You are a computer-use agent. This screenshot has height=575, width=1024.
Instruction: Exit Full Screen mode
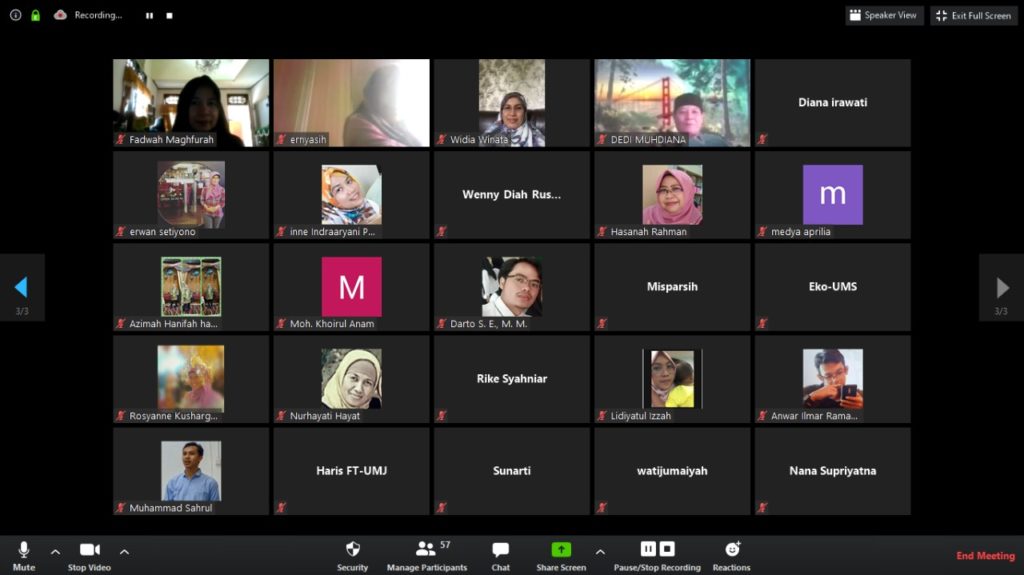coord(973,16)
